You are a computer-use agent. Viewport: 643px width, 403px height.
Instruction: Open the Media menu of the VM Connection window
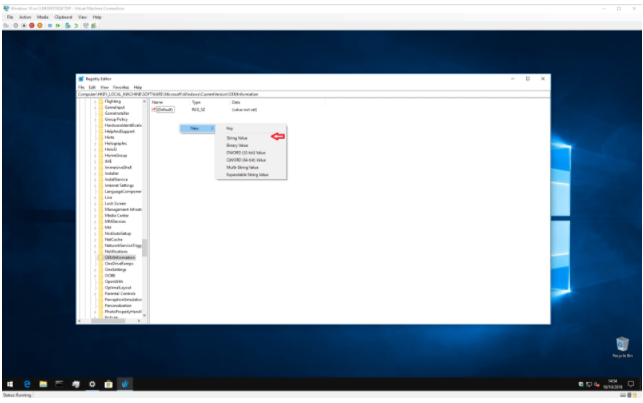tap(43, 17)
